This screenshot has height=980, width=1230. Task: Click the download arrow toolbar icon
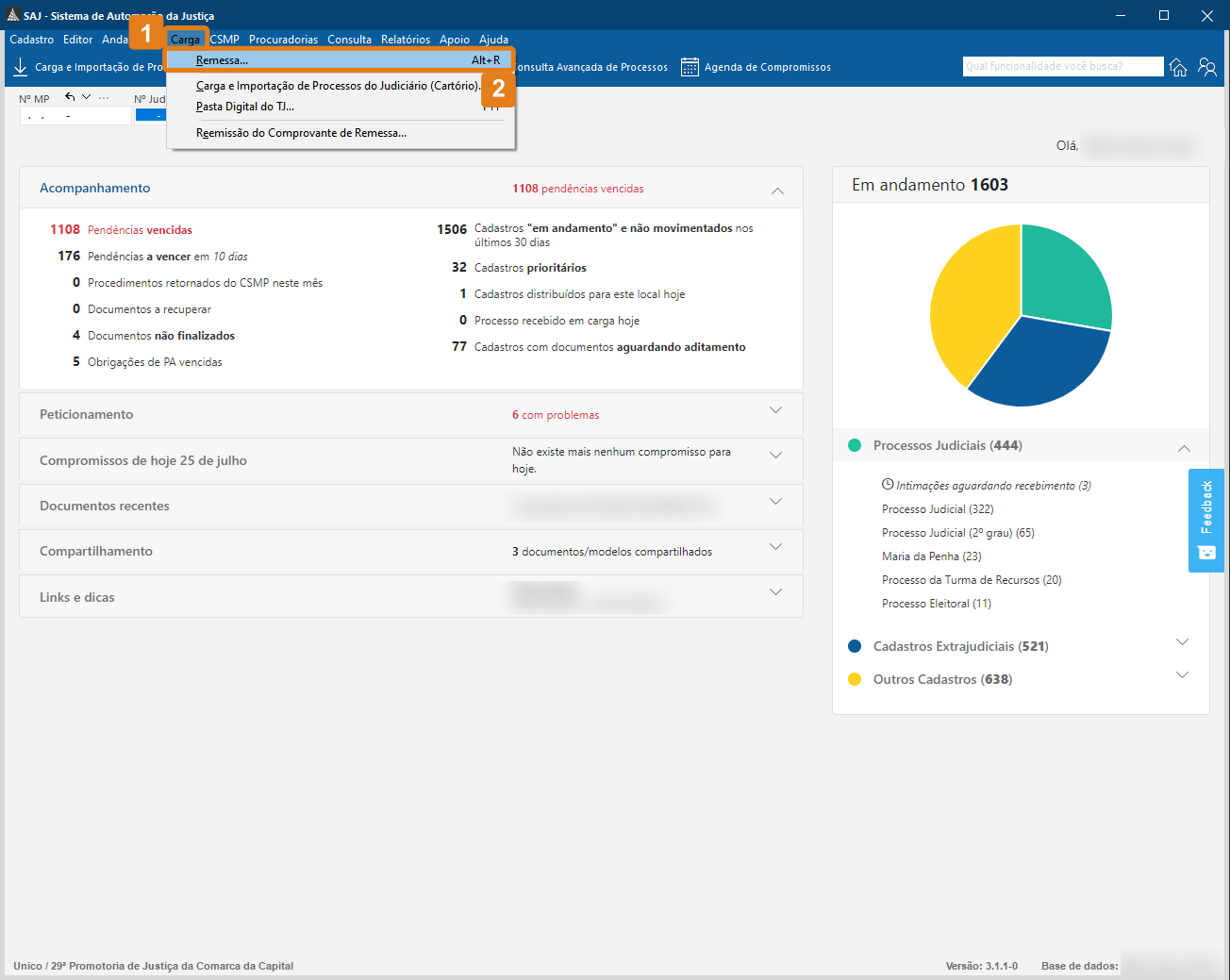coord(20,67)
